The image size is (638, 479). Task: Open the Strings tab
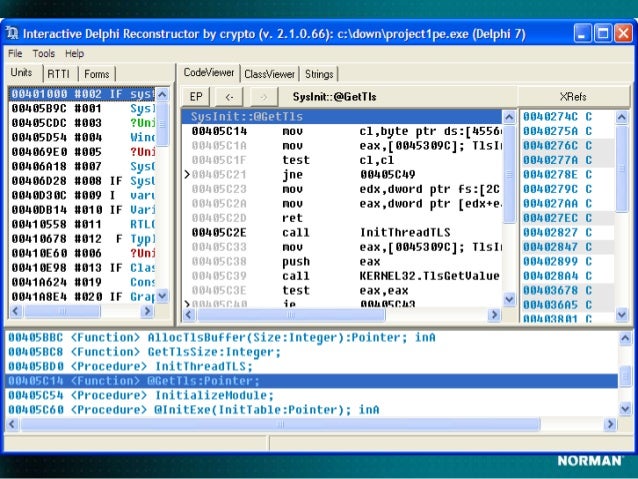319,74
